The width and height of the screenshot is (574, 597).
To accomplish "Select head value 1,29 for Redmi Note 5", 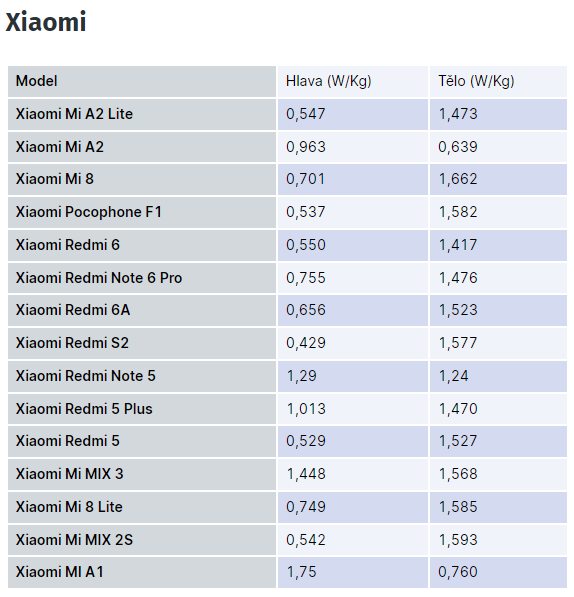I will [x=301, y=376].
